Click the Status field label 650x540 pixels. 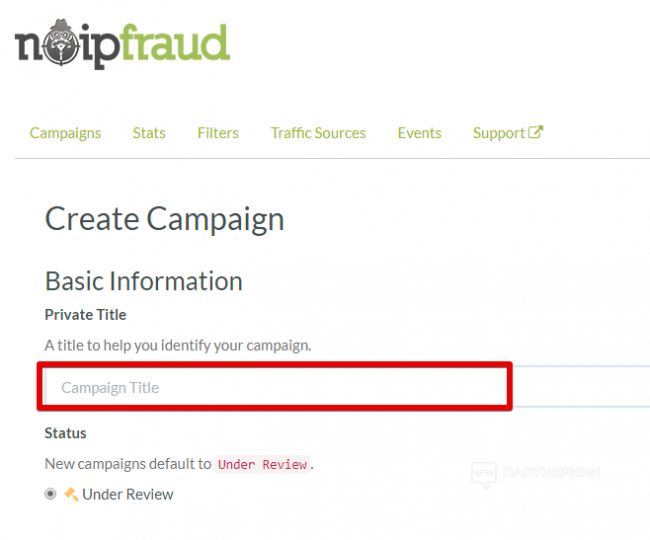click(66, 433)
